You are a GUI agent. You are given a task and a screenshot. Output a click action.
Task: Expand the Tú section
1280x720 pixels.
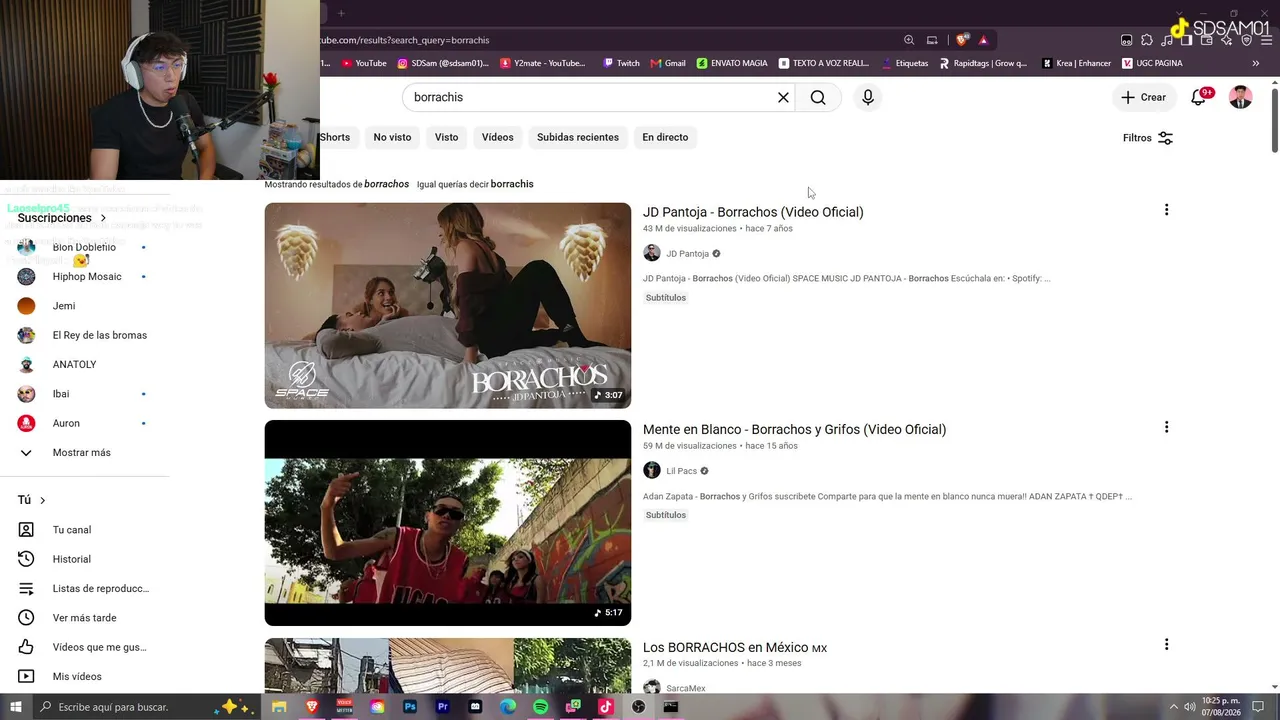(32, 500)
